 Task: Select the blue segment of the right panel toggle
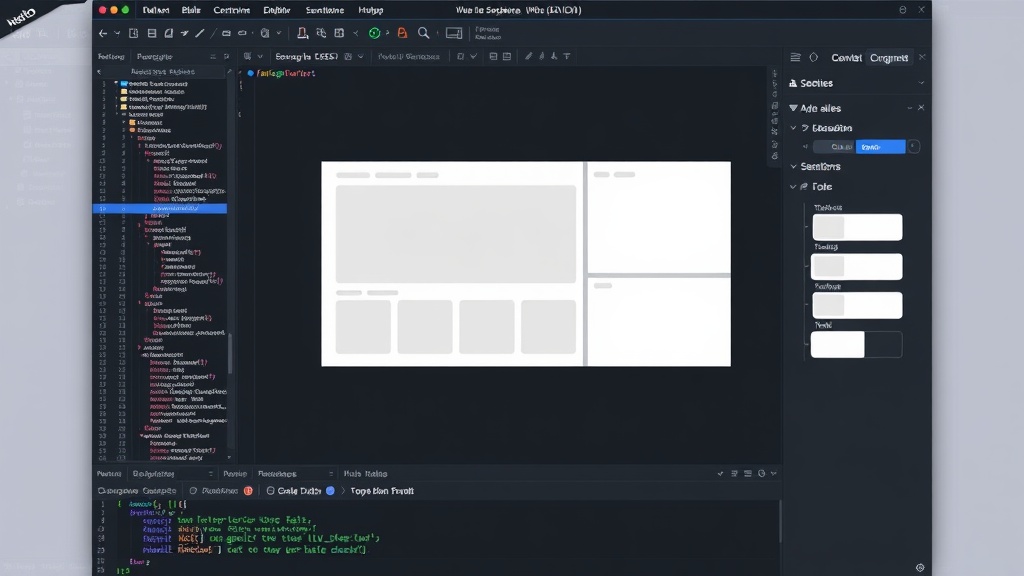click(880, 147)
